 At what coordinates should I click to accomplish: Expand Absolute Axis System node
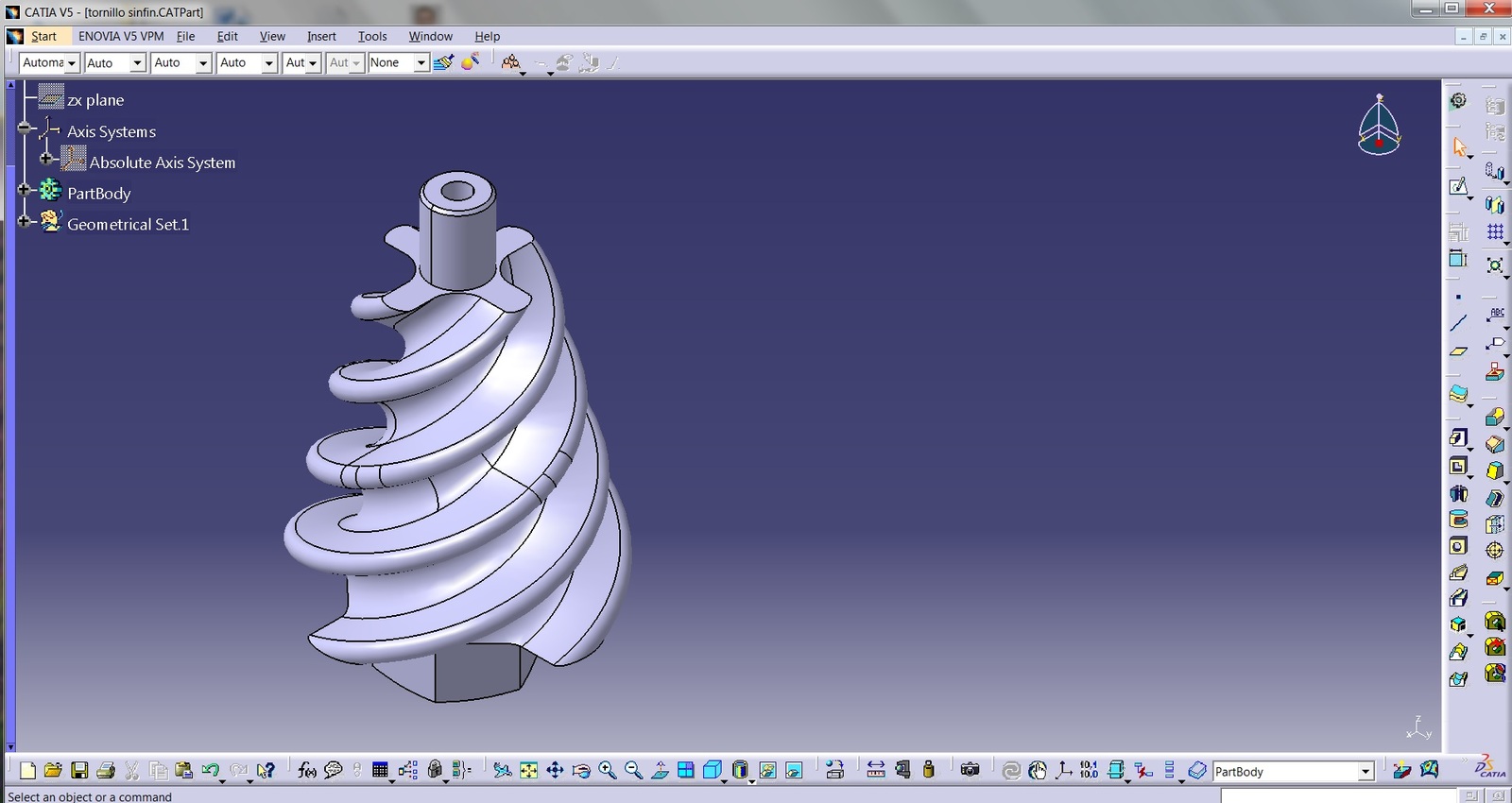click(46, 158)
